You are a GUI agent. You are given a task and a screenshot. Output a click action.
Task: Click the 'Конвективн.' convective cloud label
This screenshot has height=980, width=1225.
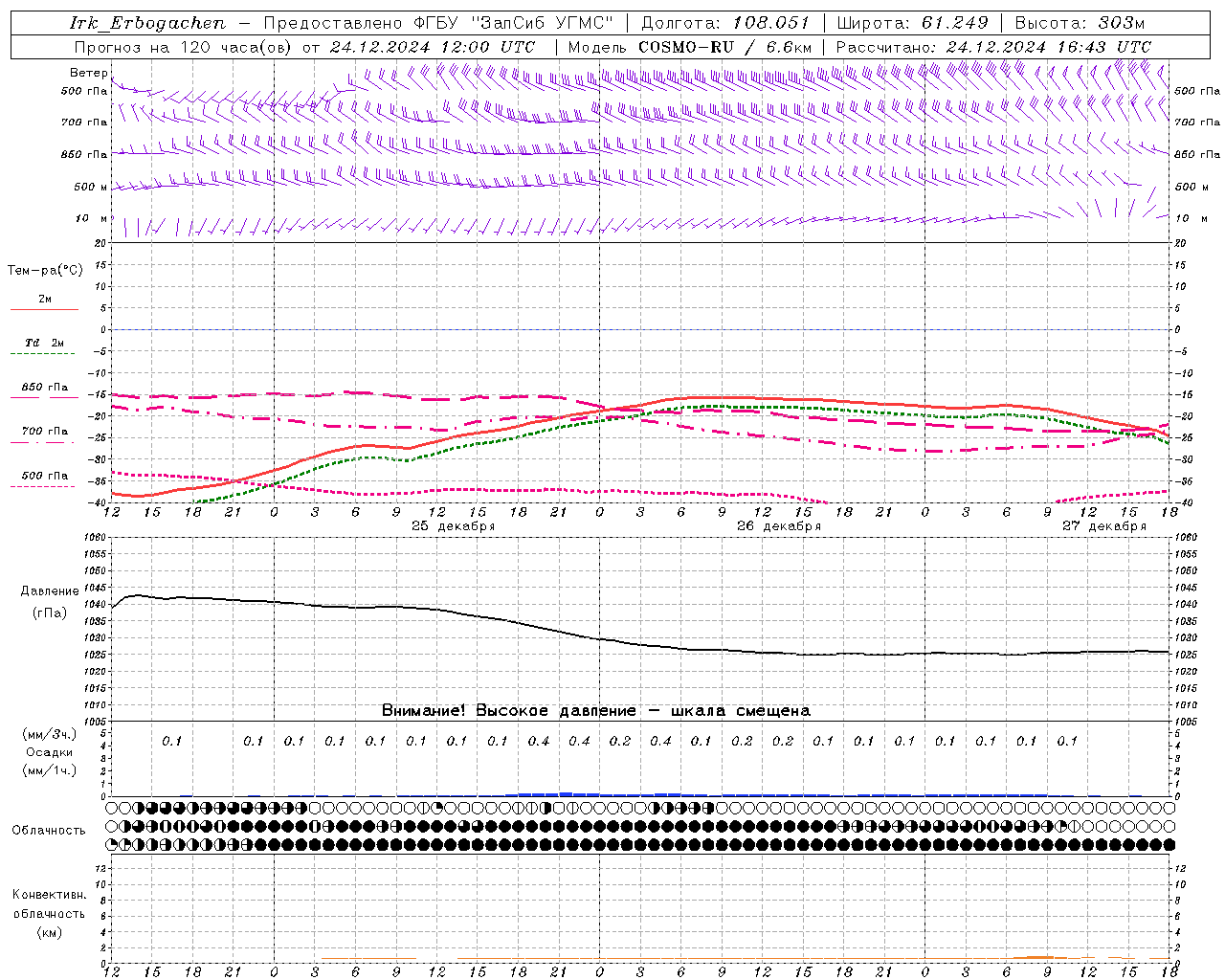coord(49,895)
